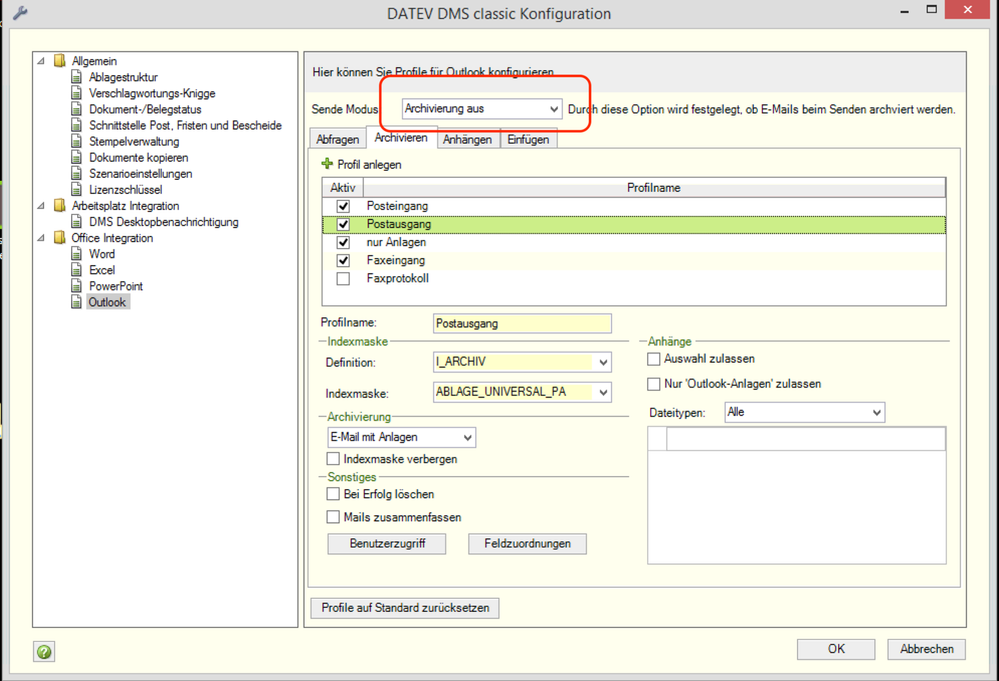Enable Auswahl zulassen checkbox
Viewport: 999px width, 681px height.
click(654, 359)
